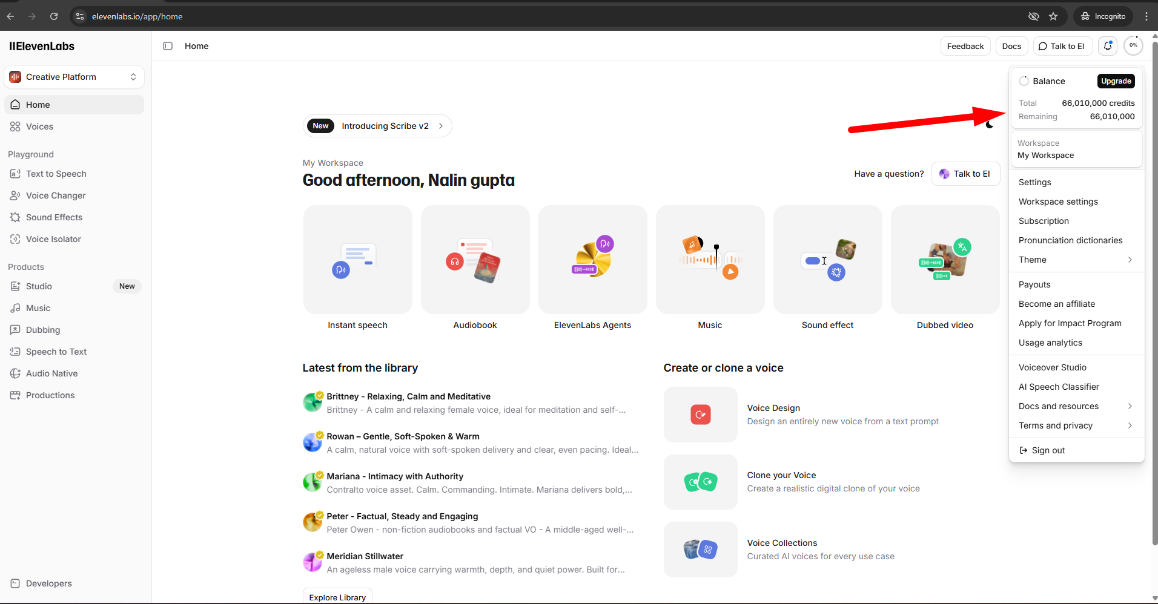1158x604 pixels.
Task: Expand Docs and resources submenu
Action: [x=1076, y=406]
